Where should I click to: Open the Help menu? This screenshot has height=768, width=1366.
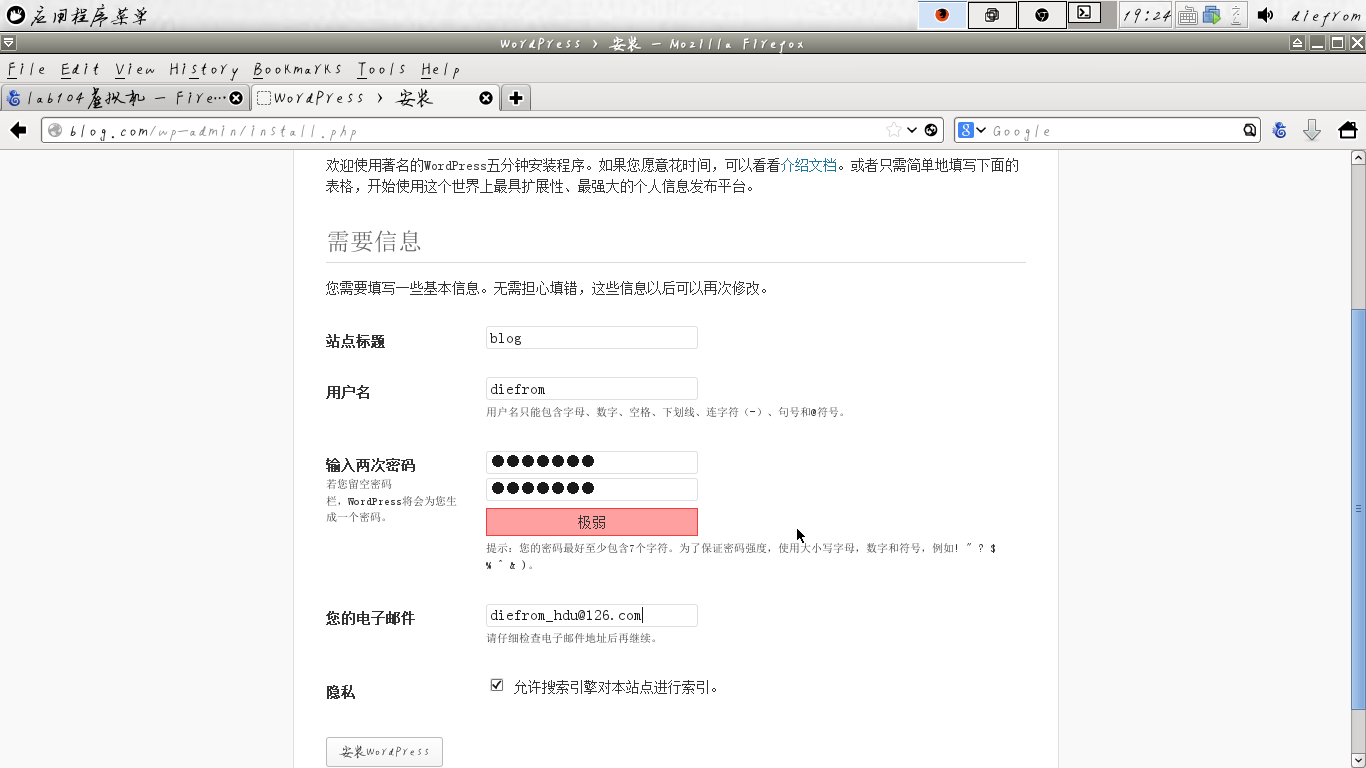click(x=440, y=69)
